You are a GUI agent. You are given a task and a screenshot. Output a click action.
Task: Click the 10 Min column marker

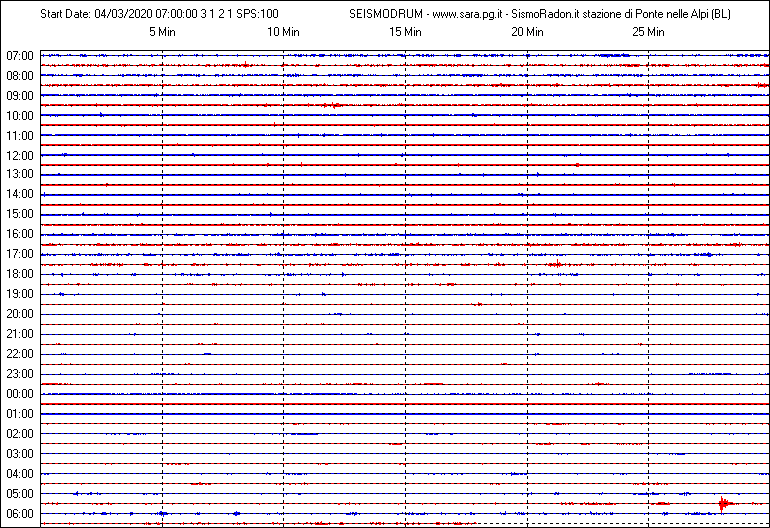pyautogui.click(x=283, y=32)
